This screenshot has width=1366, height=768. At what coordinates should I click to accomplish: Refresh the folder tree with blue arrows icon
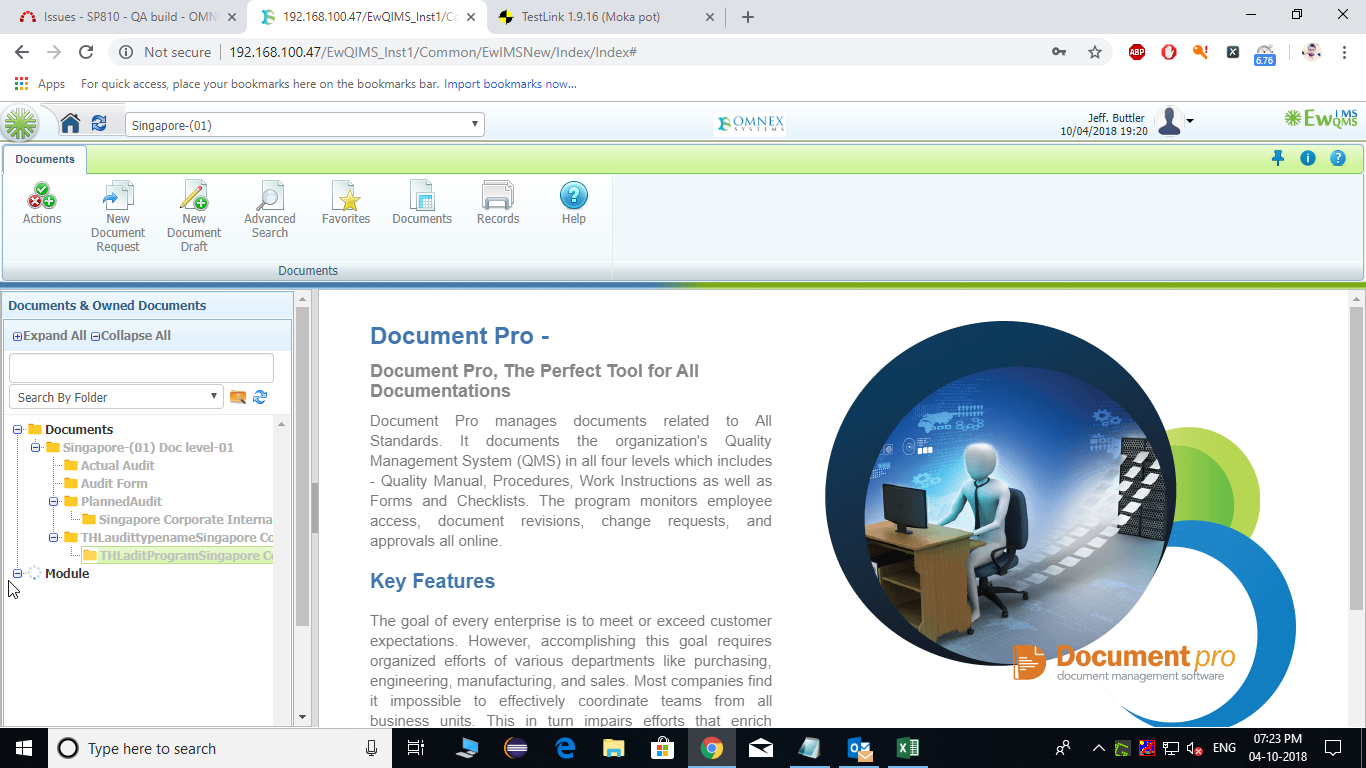pos(260,397)
